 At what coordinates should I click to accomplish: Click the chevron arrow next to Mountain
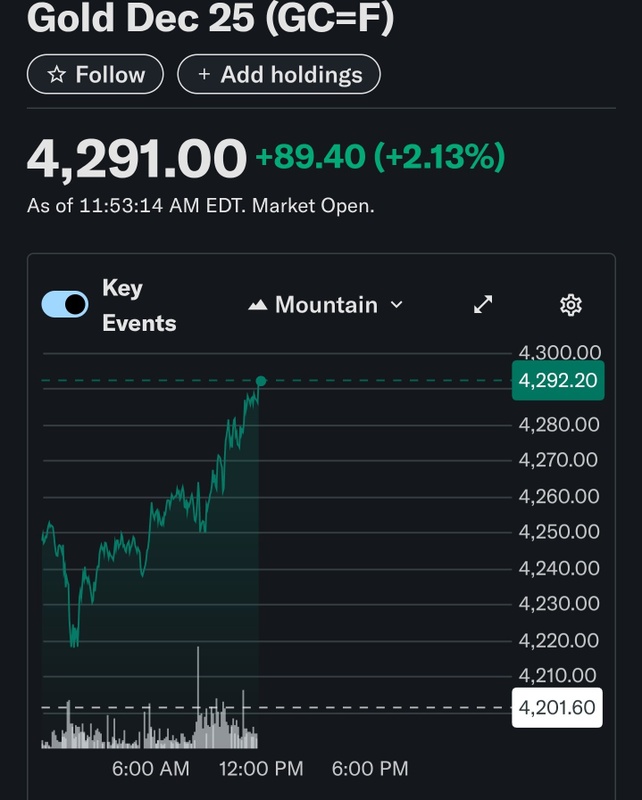pos(396,305)
